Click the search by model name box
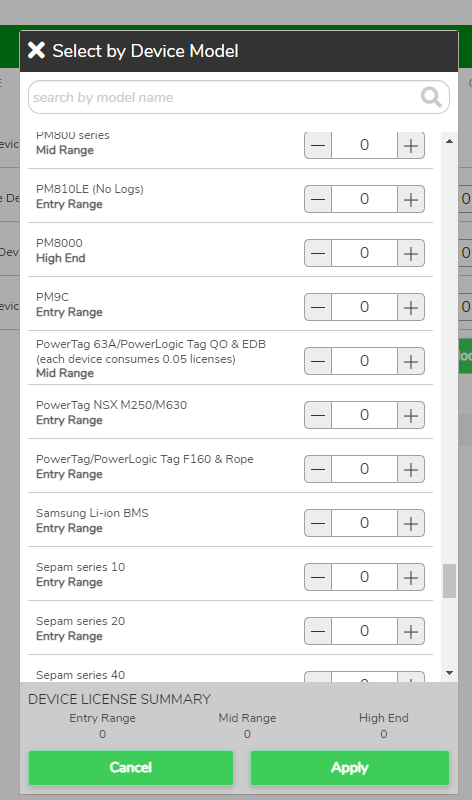The height and width of the screenshot is (800, 472). pyautogui.click(x=239, y=97)
